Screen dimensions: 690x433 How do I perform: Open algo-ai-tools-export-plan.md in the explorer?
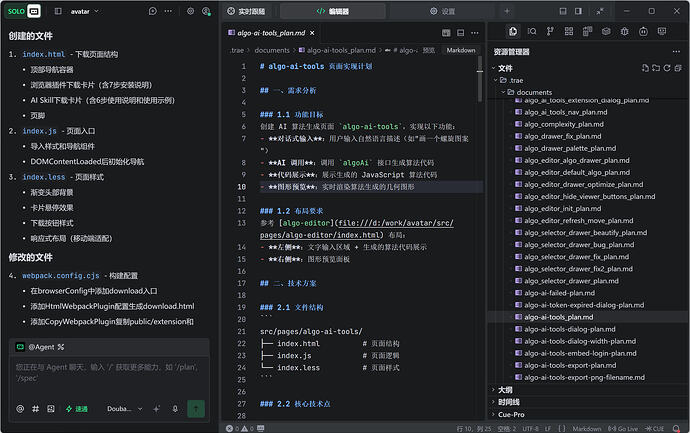click(570, 365)
